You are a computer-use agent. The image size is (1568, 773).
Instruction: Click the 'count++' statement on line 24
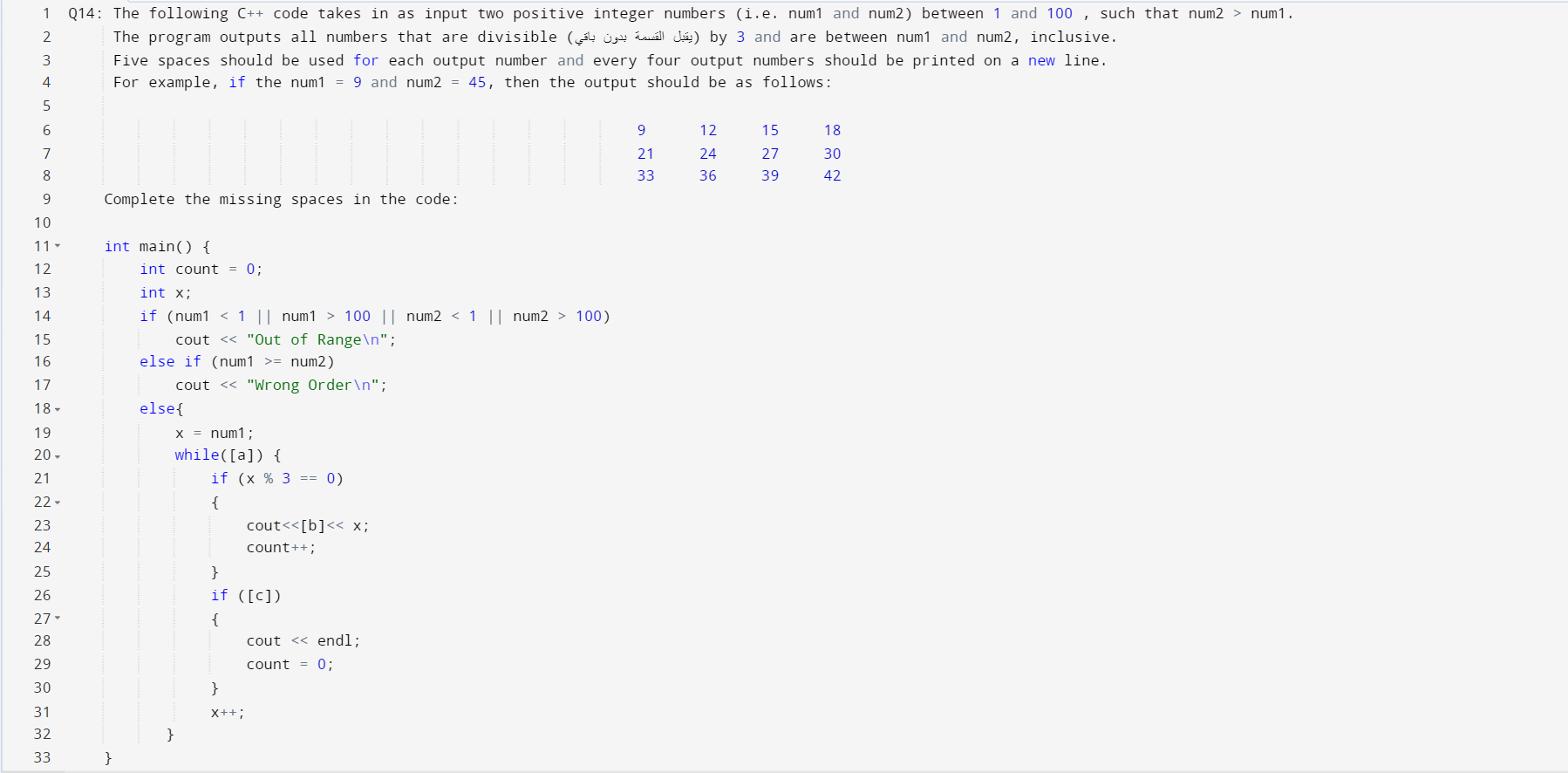[280, 548]
